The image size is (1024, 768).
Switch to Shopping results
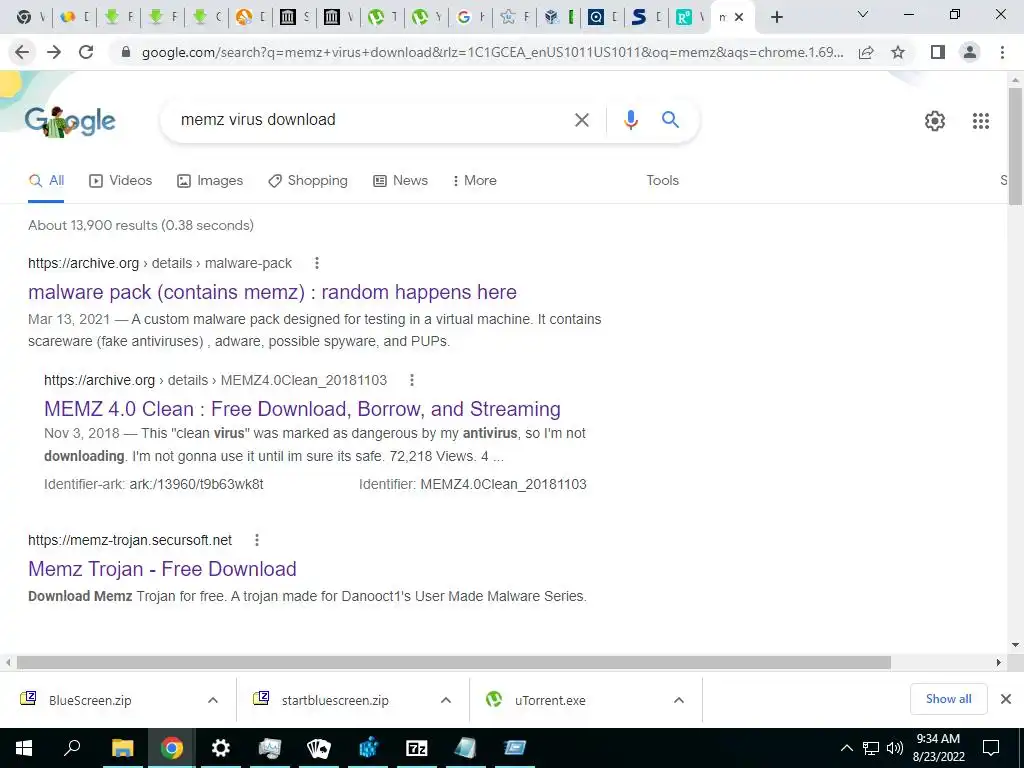[x=308, y=181]
